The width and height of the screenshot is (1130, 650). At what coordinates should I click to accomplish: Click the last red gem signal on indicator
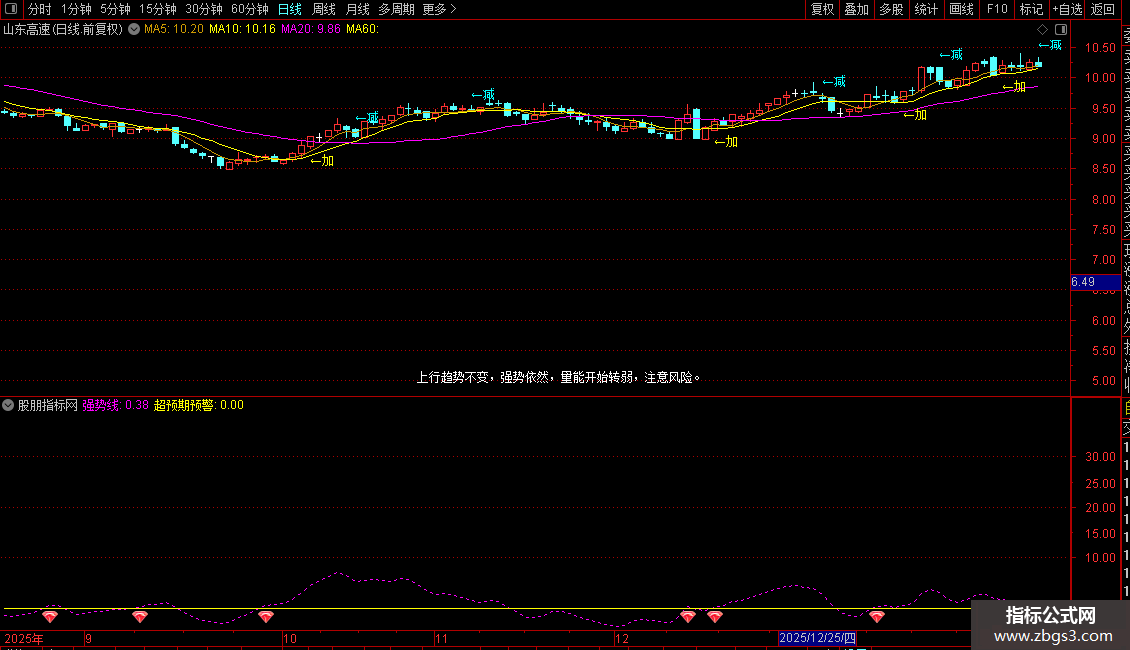(x=877, y=617)
